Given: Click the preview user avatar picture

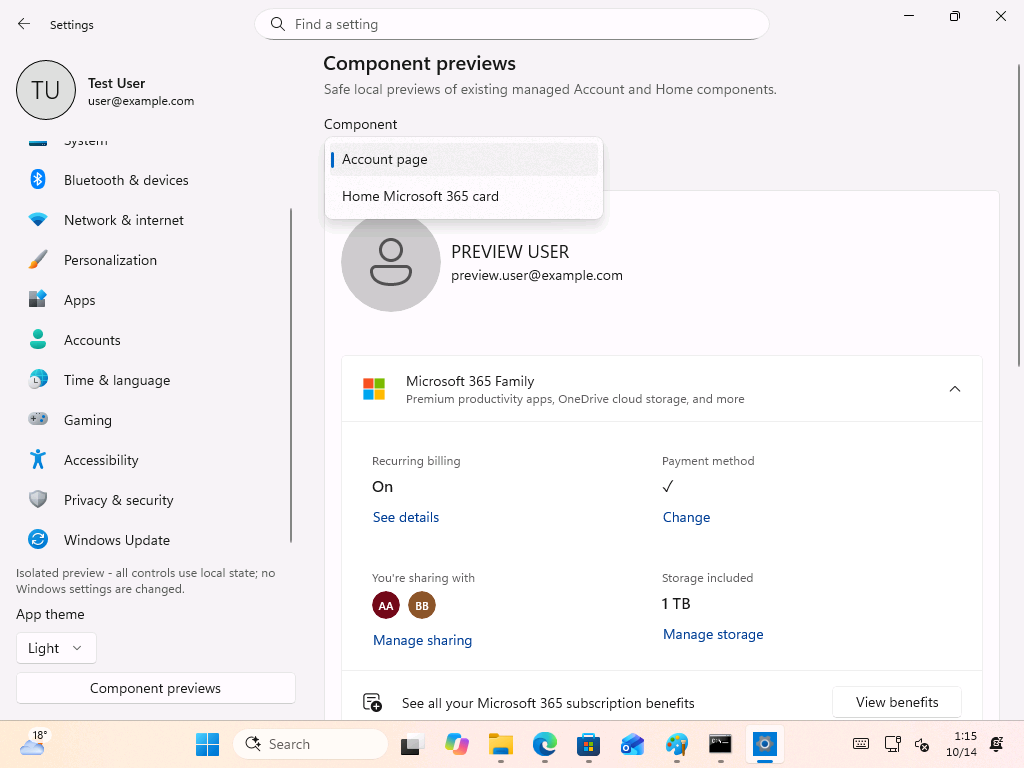Looking at the screenshot, I should (391, 262).
